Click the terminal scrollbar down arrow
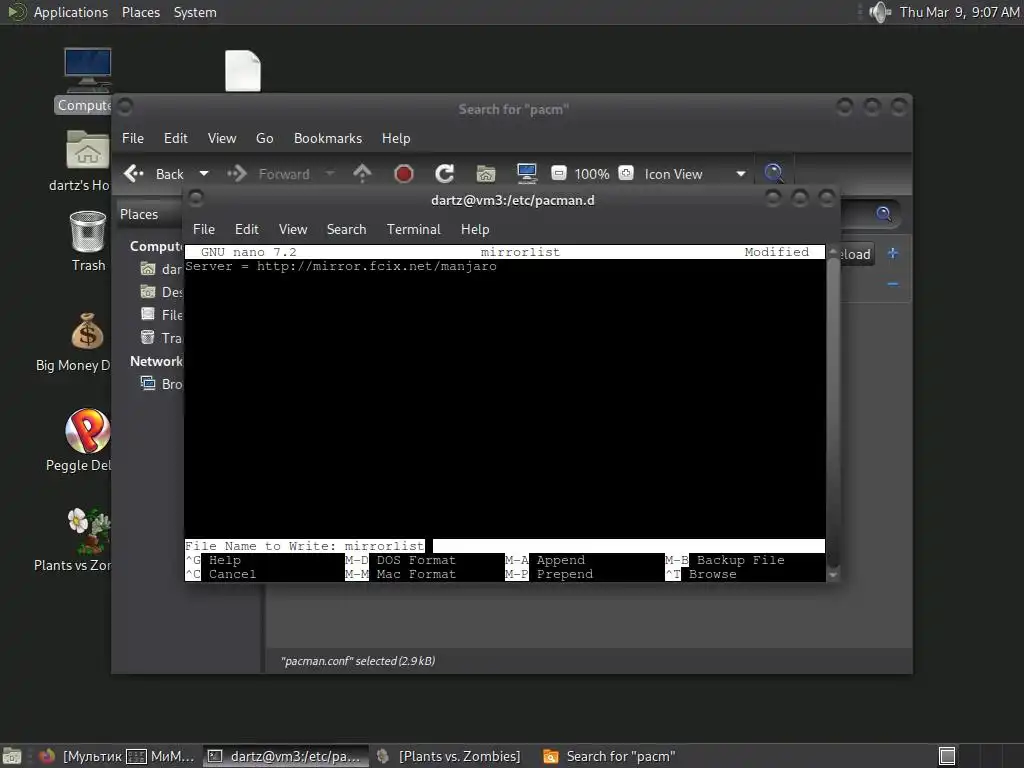Image resolution: width=1024 pixels, height=768 pixels. (833, 575)
